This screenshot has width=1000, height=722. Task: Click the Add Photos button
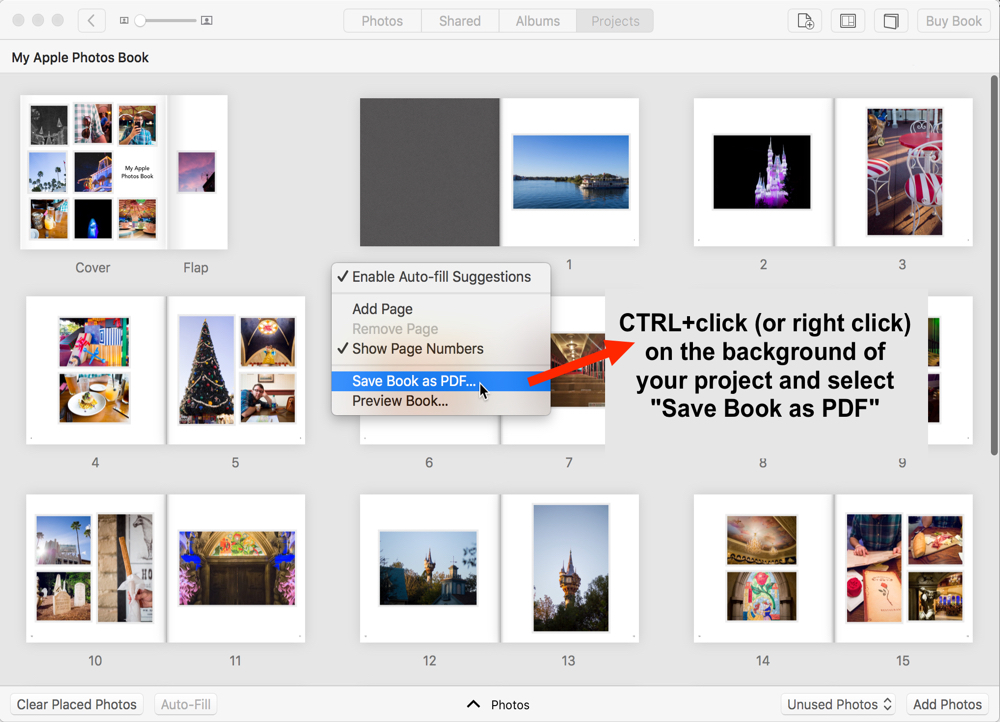pos(947,704)
